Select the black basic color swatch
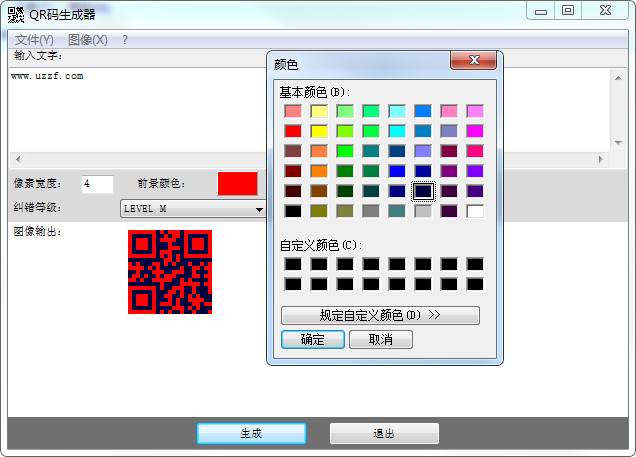Screen dimensions: 636x457 click(x=293, y=211)
